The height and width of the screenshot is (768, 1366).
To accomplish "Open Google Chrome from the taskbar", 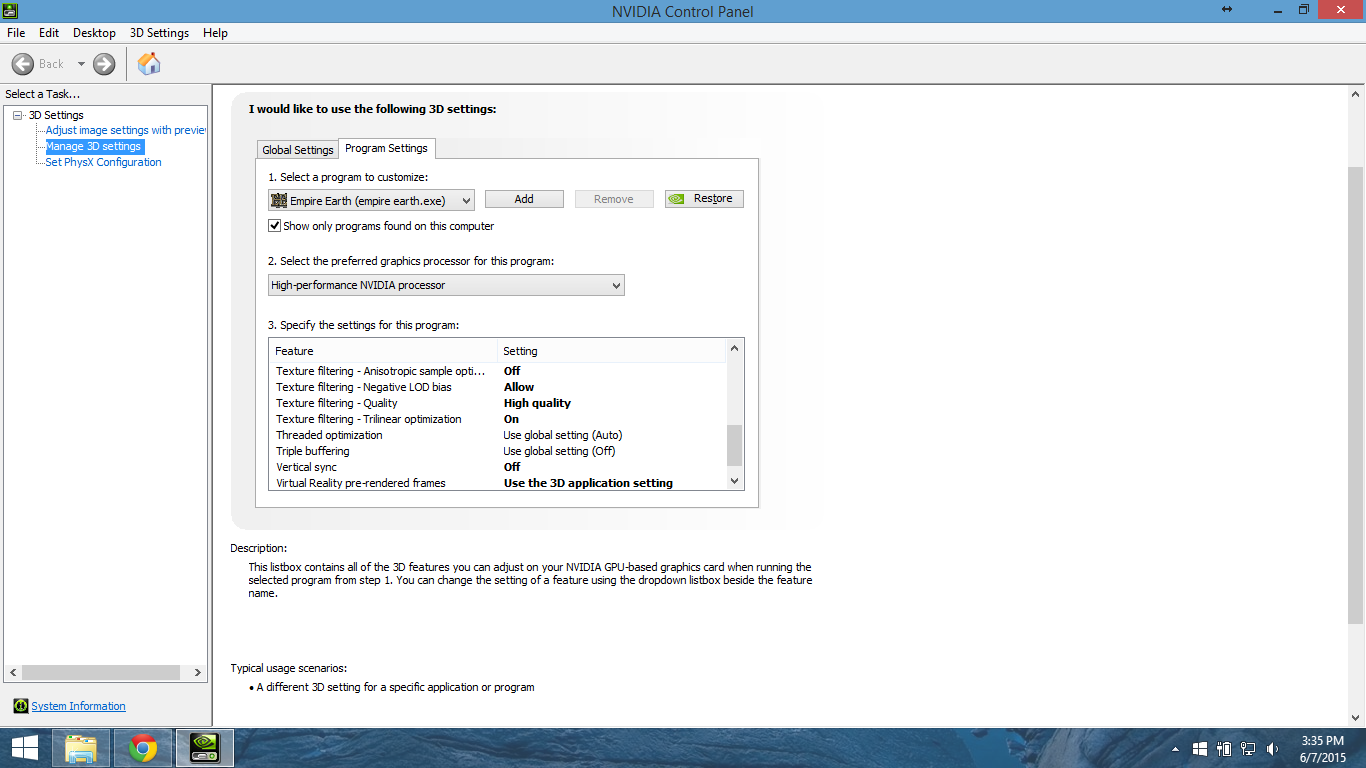I will coord(143,748).
